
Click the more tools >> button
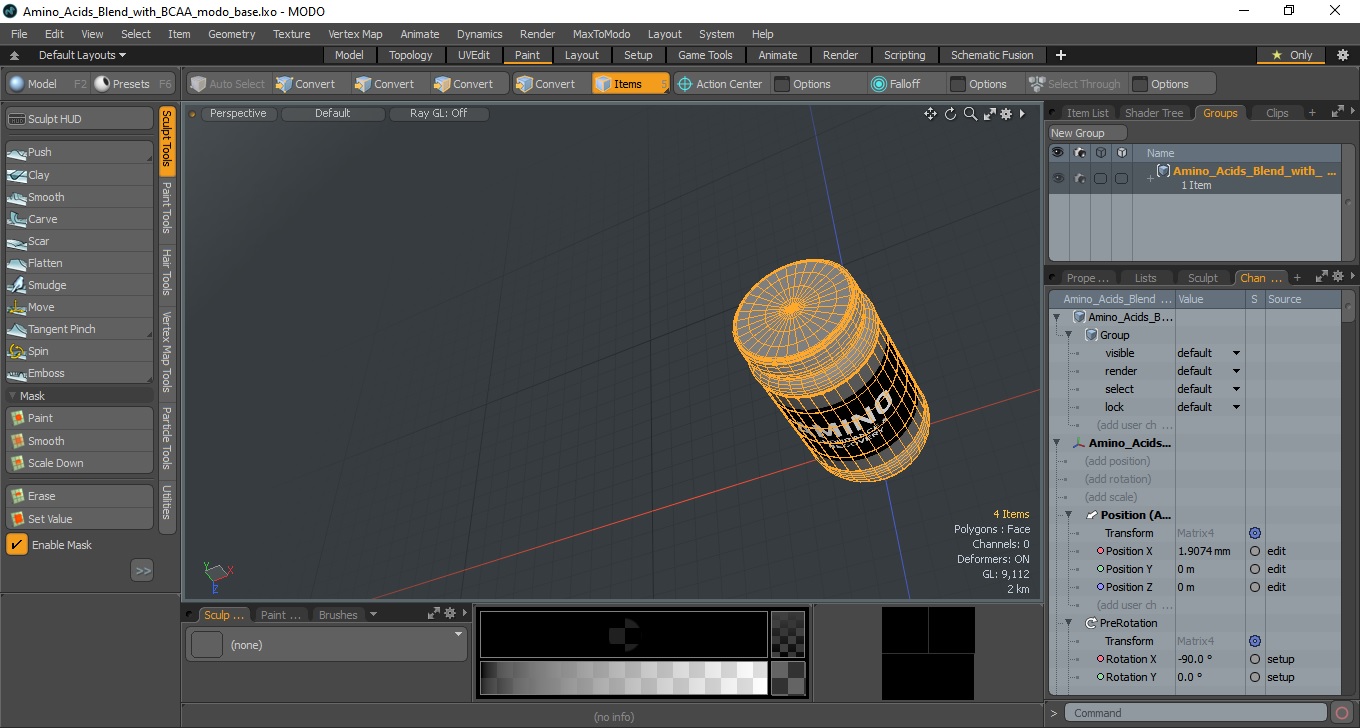point(142,571)
